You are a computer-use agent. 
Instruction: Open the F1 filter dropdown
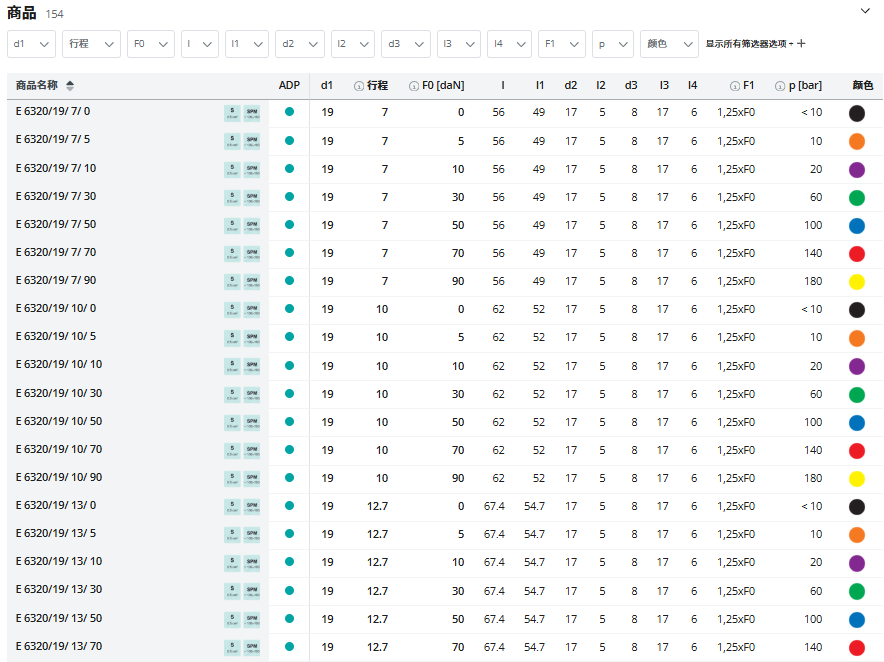[x=562, y=44]
